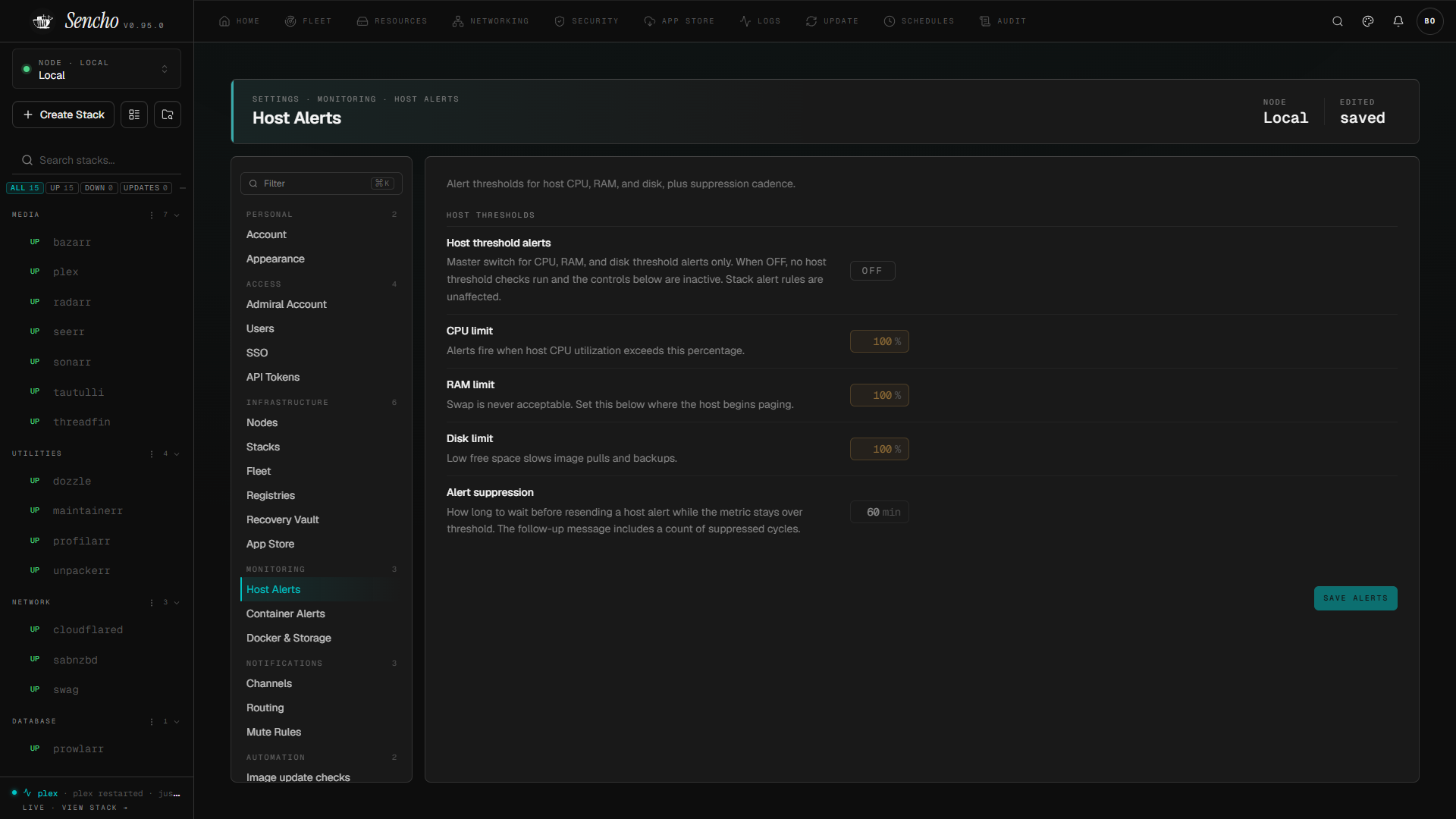Filter stacks by DOWN 0
Screen dimensions: 1456x819
(99, 188)
